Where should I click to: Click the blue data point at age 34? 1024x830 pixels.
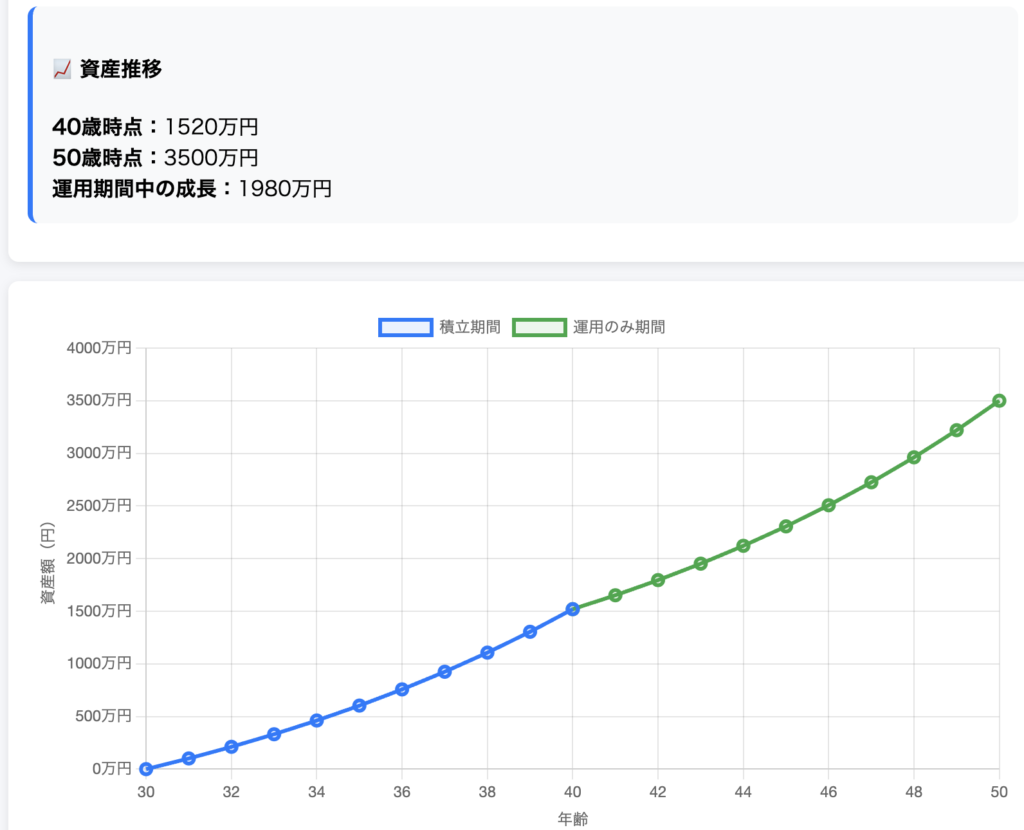pyautogui.click(x=317, y=720)
